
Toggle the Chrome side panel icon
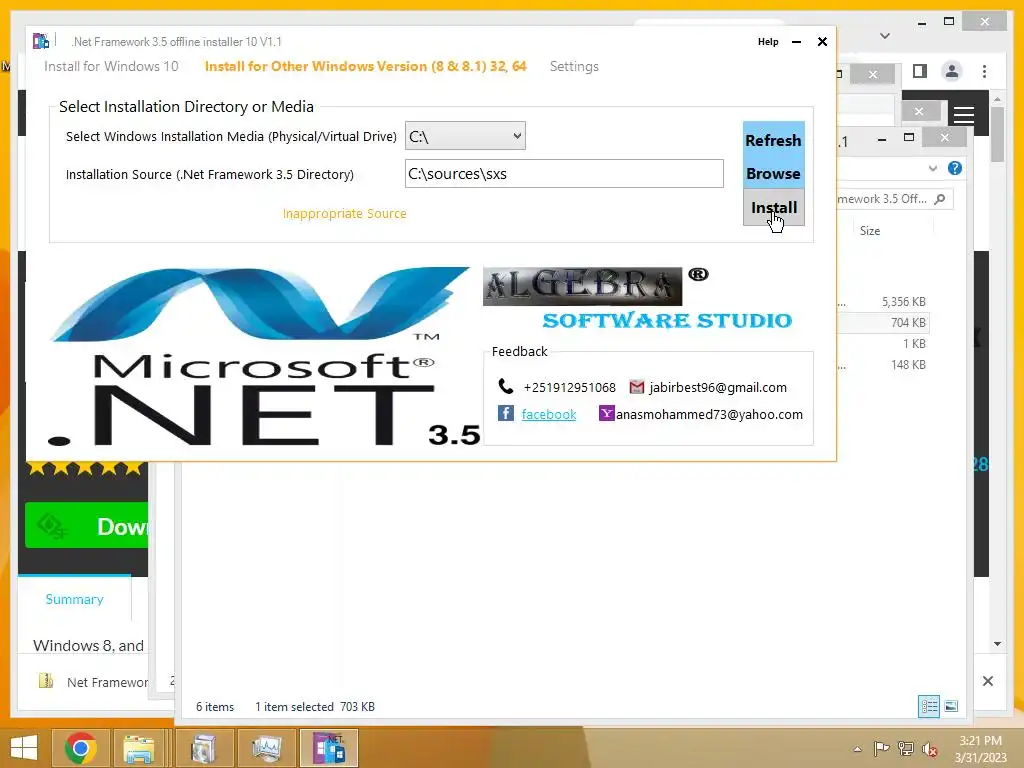coord(920,71)
